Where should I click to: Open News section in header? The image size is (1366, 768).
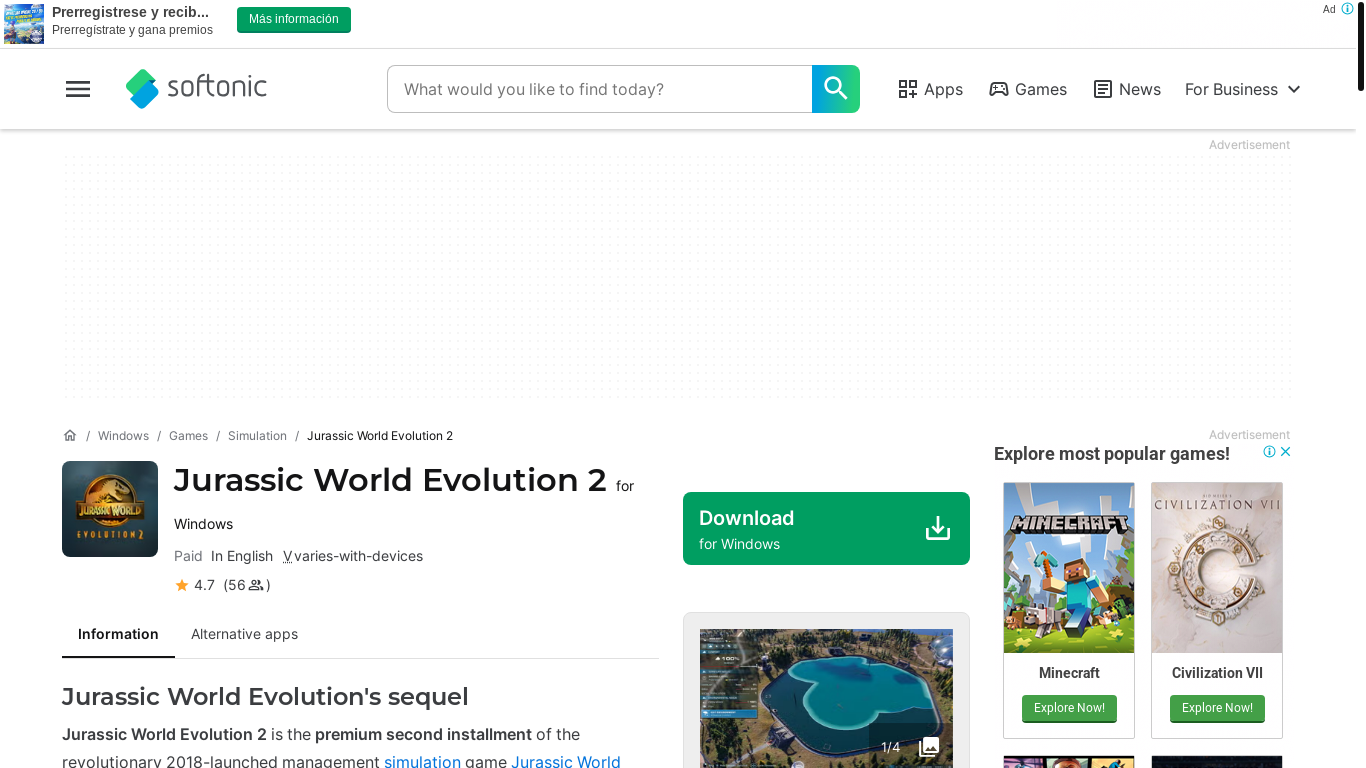[x=1127, y=89]
